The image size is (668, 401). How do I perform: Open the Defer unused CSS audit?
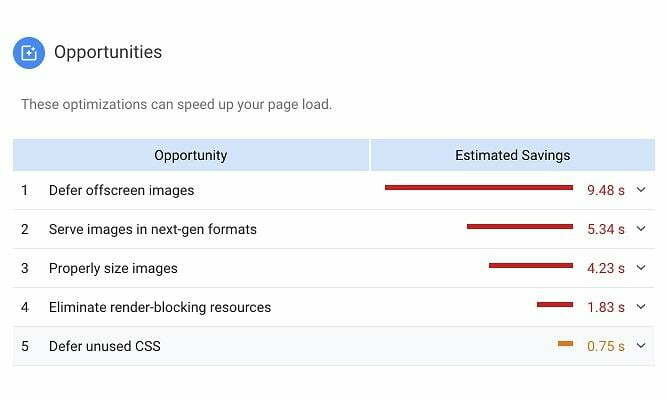tap(104, 346)
